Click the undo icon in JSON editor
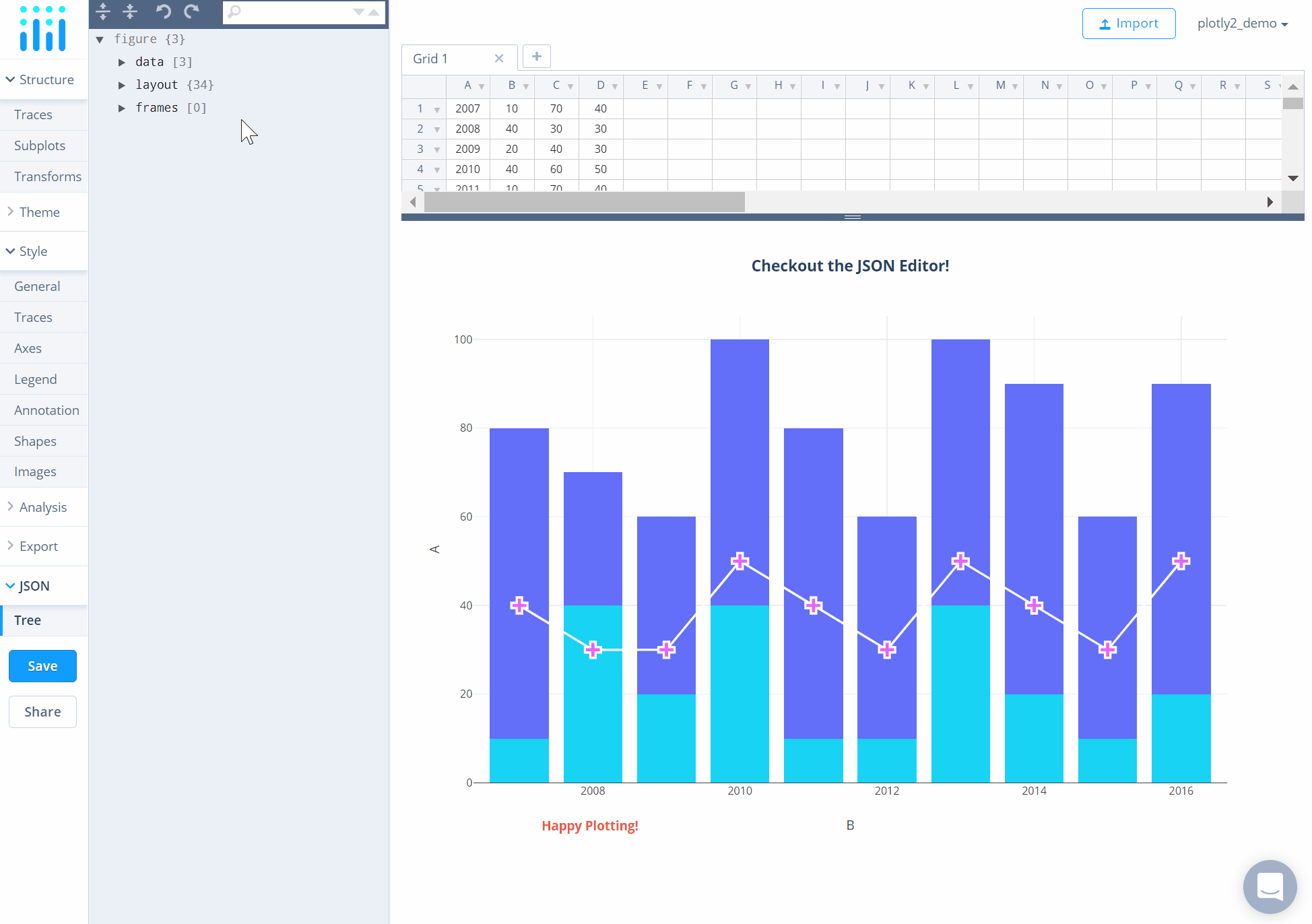The image size is (1312, 924). coord(163,11)
